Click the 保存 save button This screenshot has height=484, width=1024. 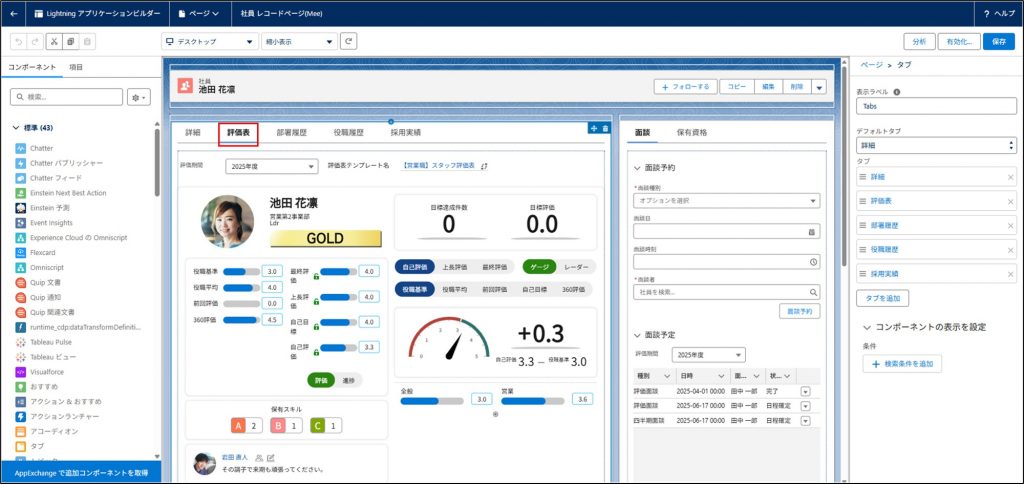point(999,41)
